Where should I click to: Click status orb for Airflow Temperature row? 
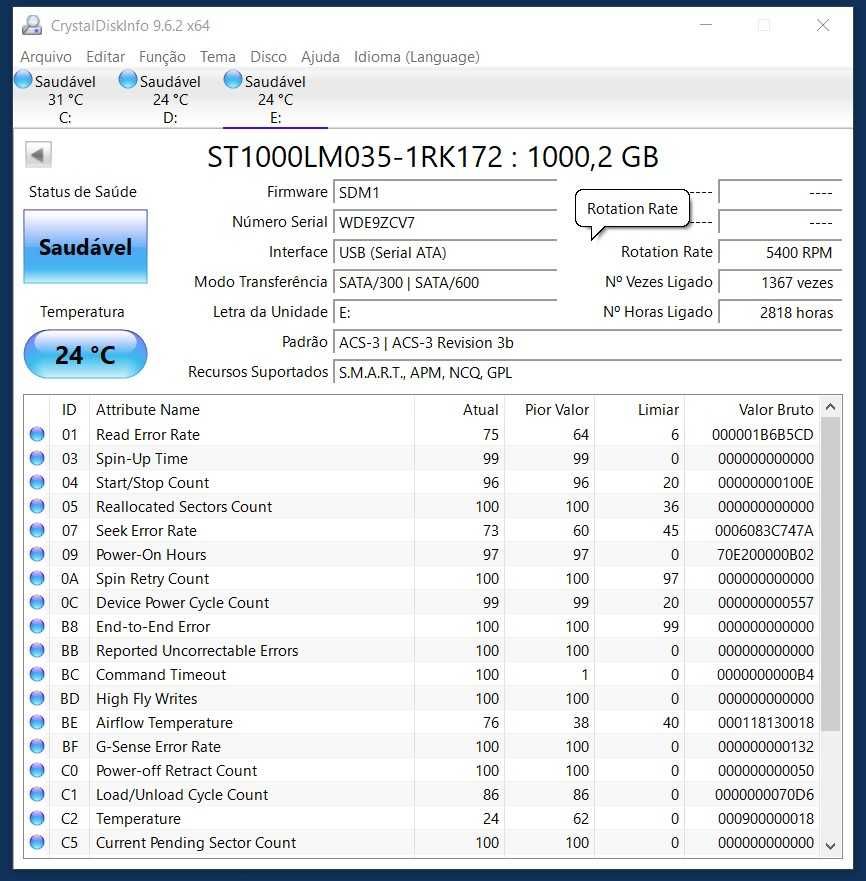(x=37, y=723)
